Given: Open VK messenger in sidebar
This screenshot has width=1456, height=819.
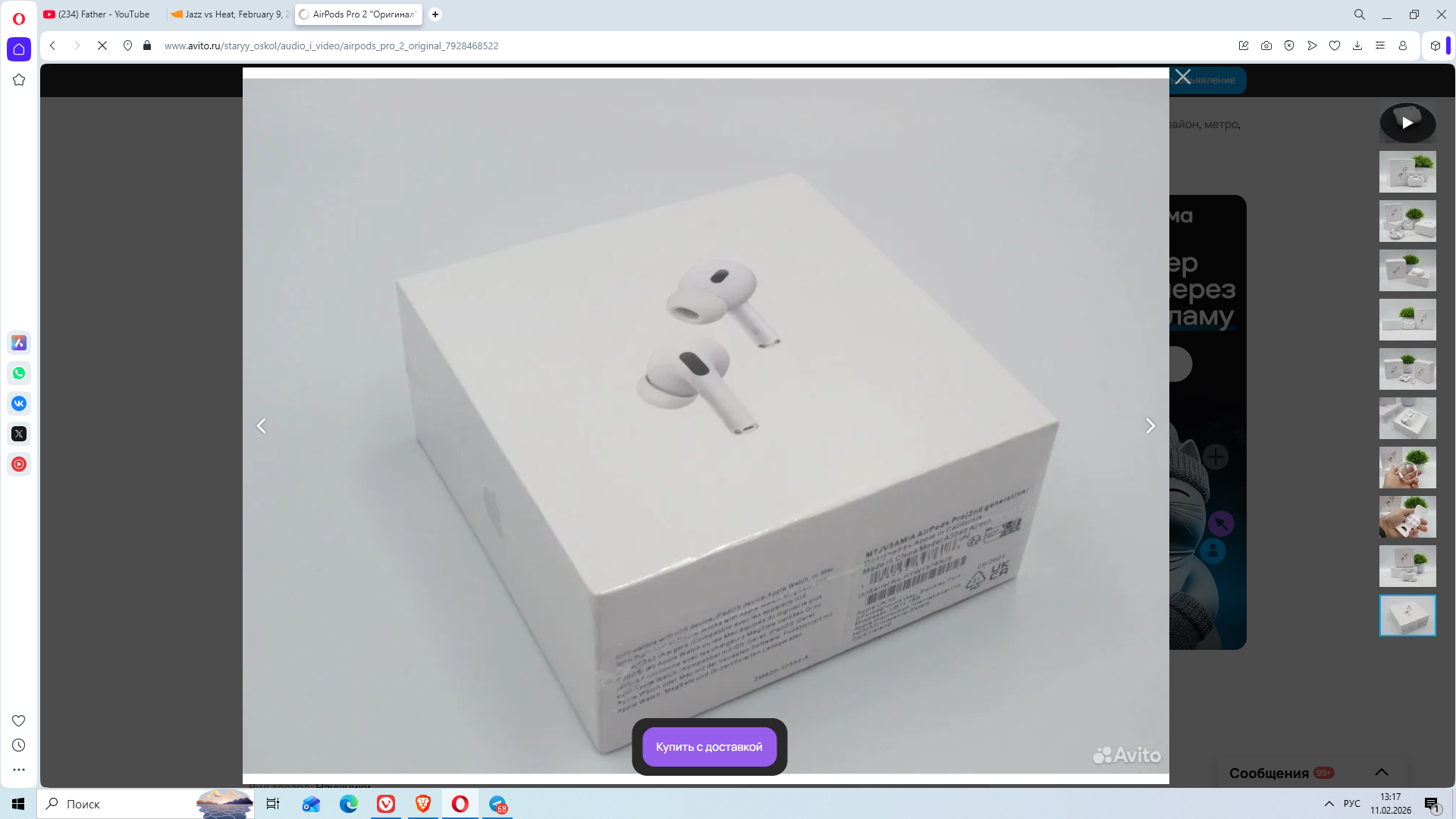Looking at the screenshot, I should 19,403.
